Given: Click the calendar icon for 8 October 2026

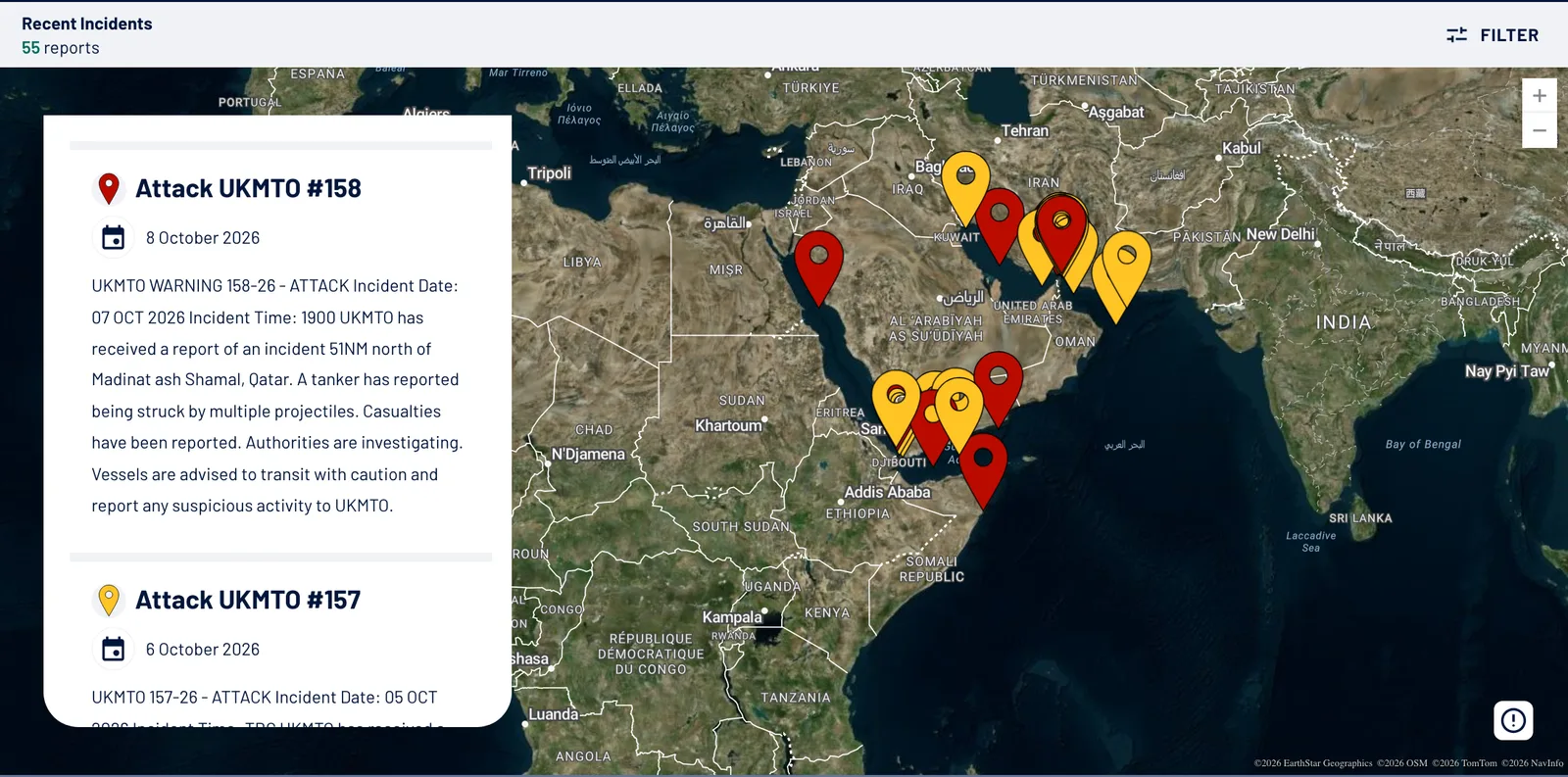Looking at the screenshot, I should click(x=113, y=238).
